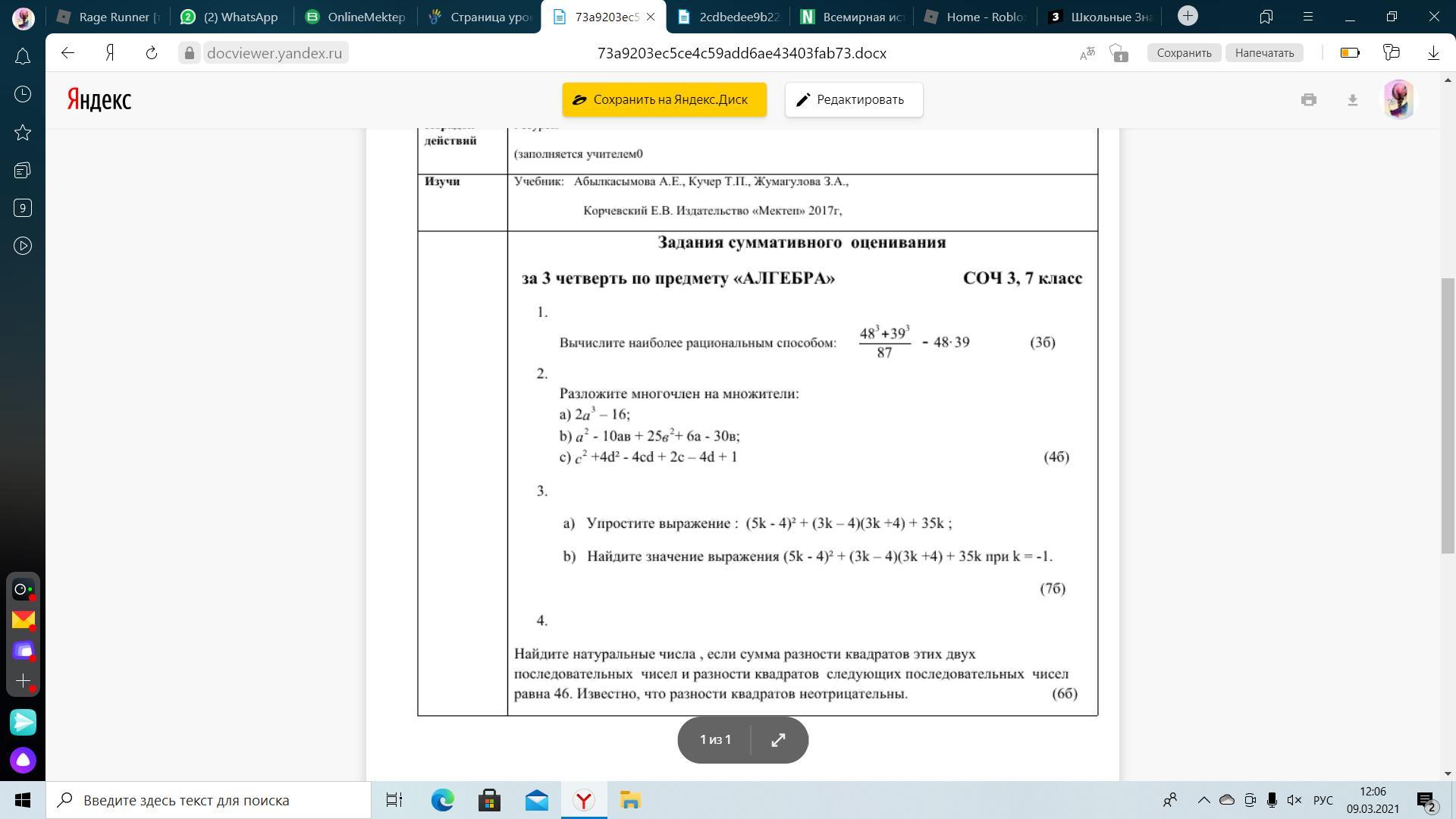The image size is (1456, 819).
Task: Switch to 2cdbedee9b22 document tab
Action: 729,17
